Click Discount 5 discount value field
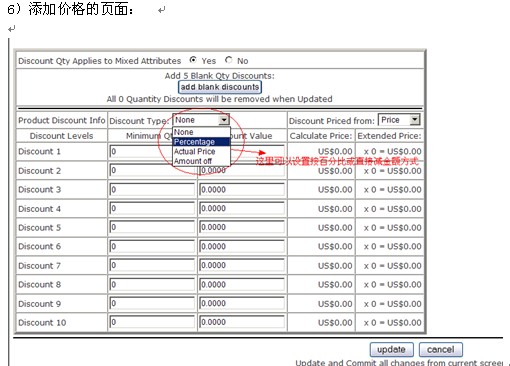 [242, 227]
